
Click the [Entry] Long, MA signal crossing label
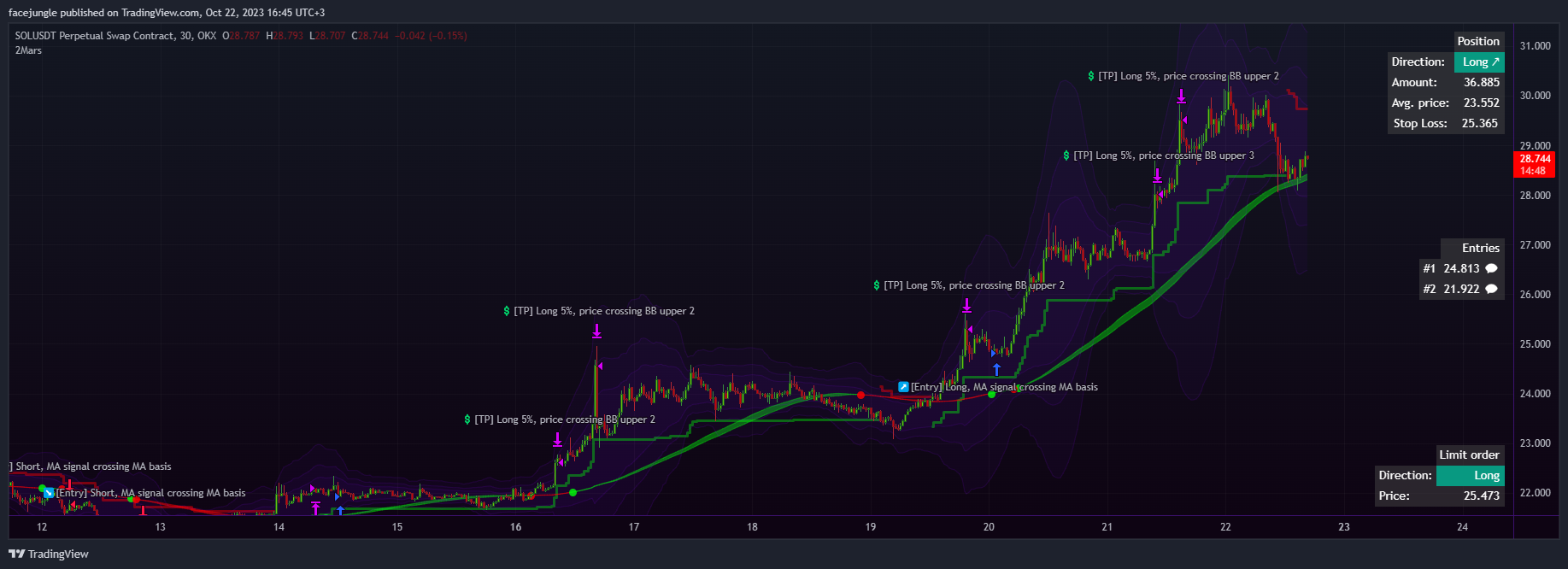pos(1004,387)
